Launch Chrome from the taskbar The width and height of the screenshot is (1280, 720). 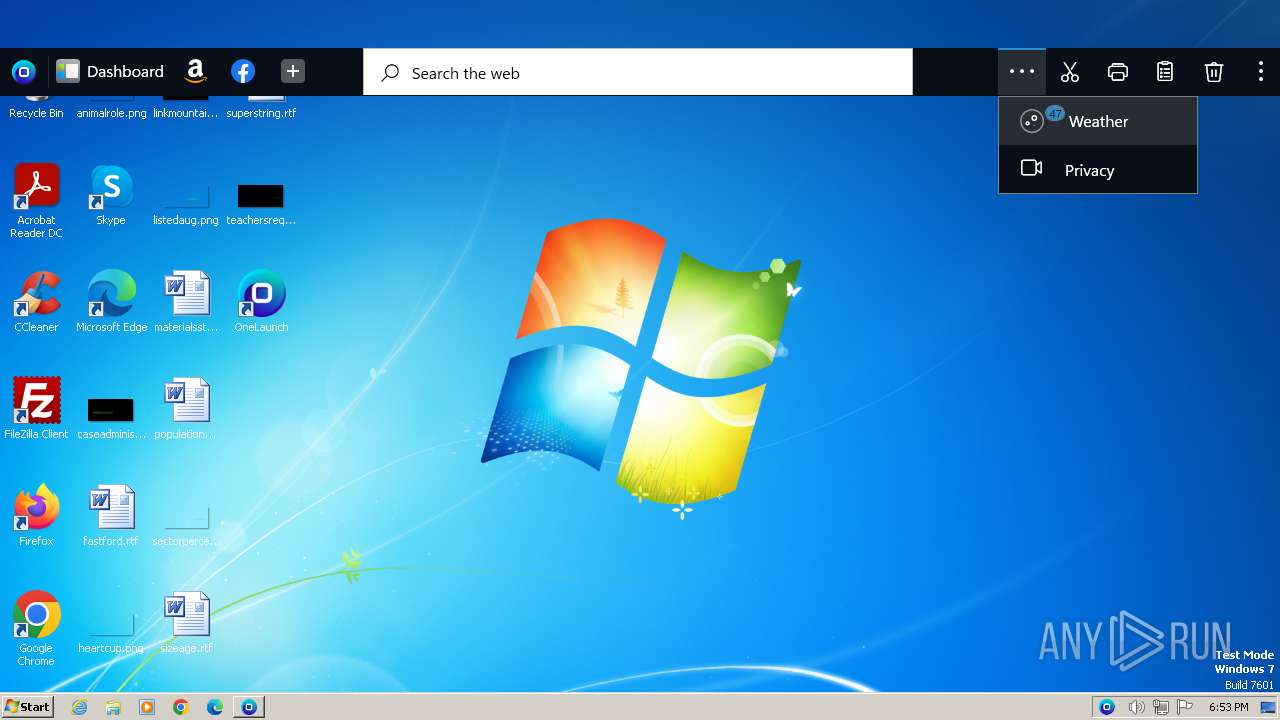point(181,707)
